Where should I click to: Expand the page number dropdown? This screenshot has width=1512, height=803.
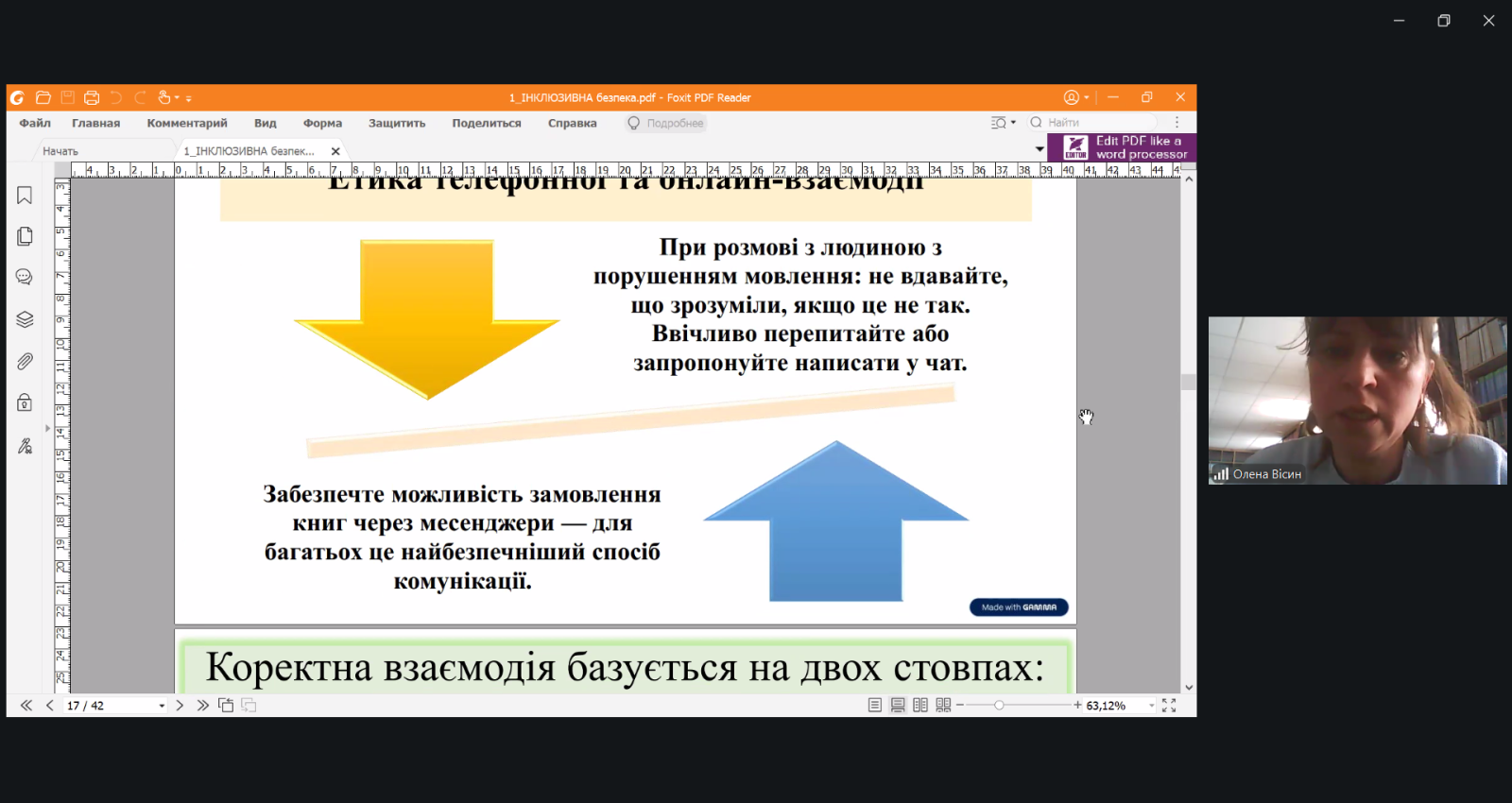tap(162, 706)
